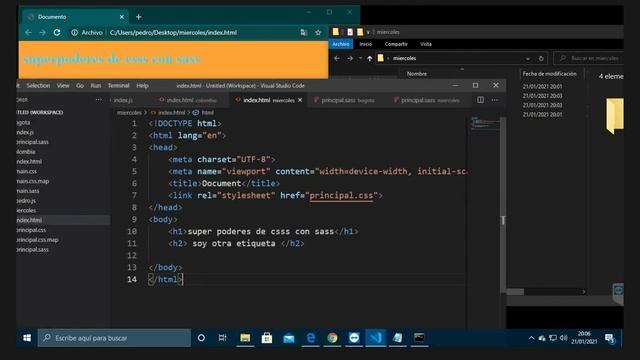The width and height of the screenshot is (640, 360).
Task: Open Vista ribbon tab in File Explorer
Action: coord(426,44)
